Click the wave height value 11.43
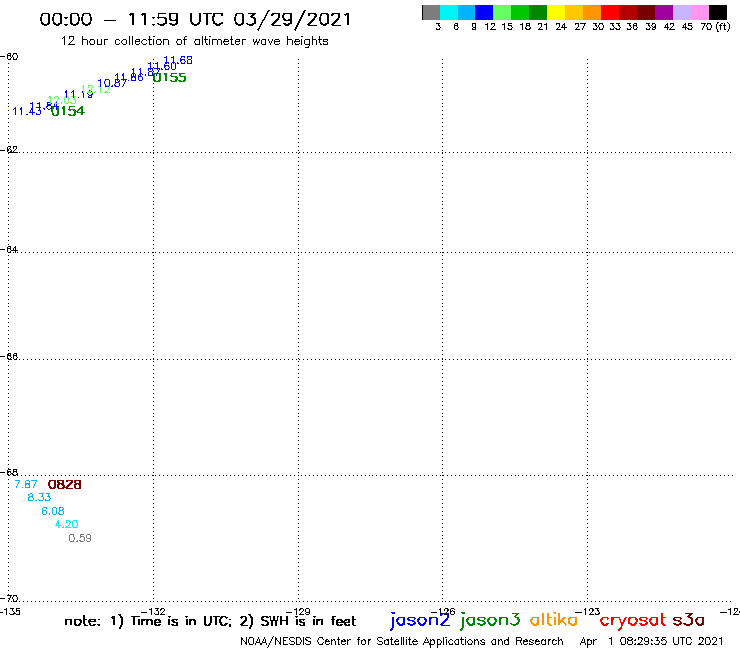 [x=27, y=111]
